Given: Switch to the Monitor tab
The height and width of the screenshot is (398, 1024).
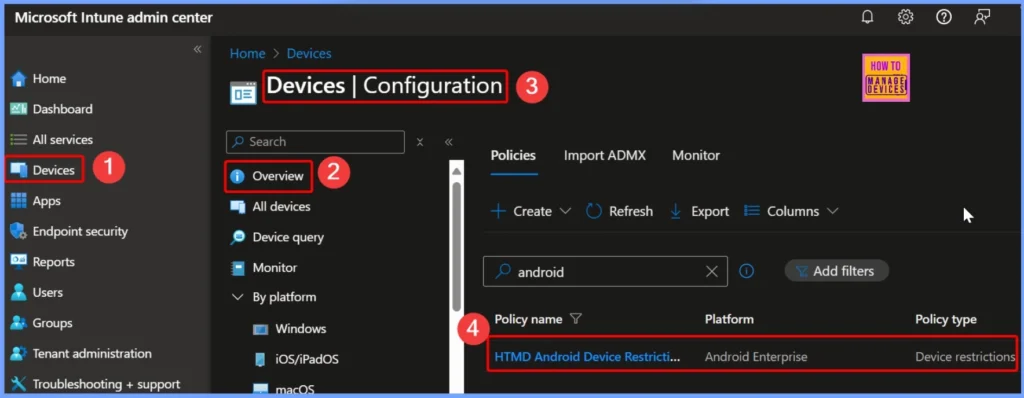Looking at the screenshot, I should pyautogui.click(x=696, y=156).
